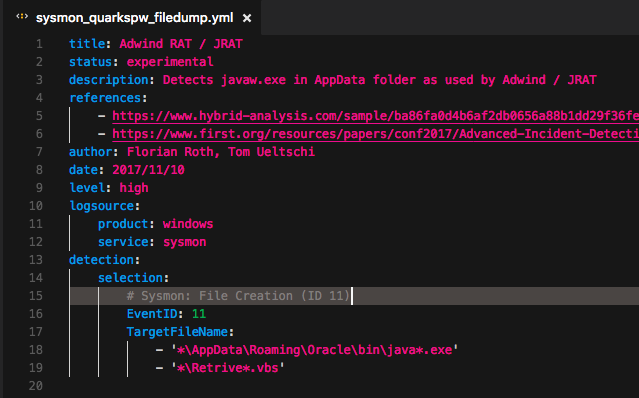
Task: Click the 'service' key on line 12
Action: pyautogui.click(x=123, y=242)
